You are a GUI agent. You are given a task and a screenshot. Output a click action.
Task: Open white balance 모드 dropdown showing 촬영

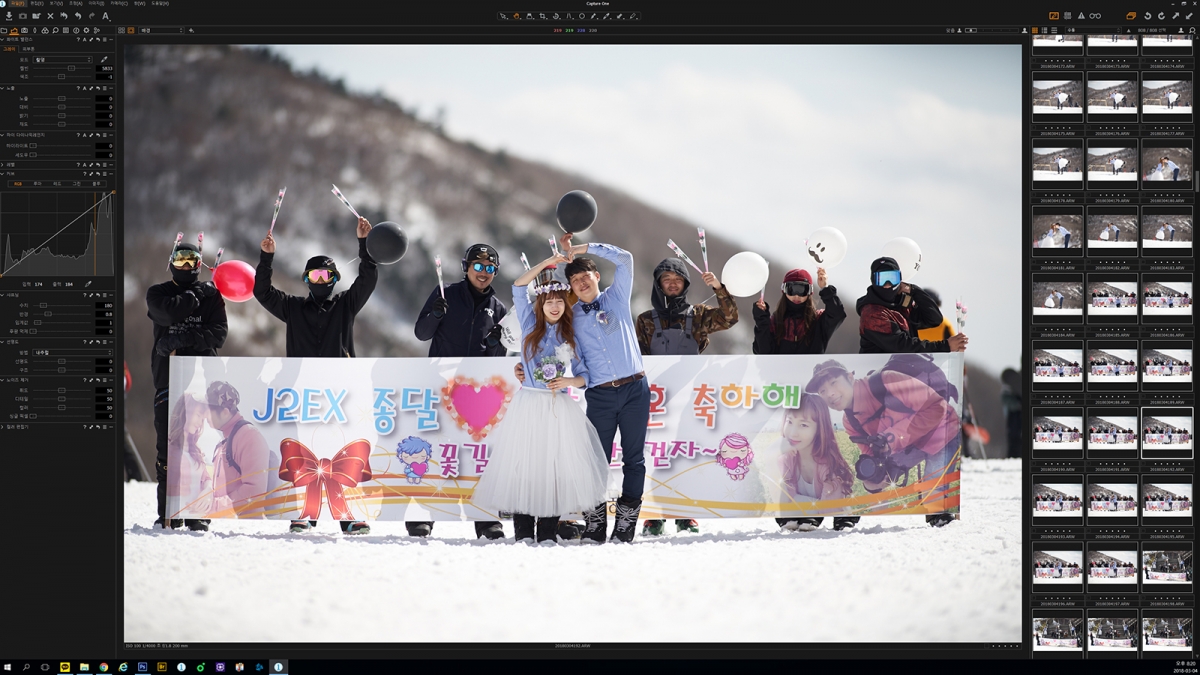pyautogui.click(x=63, y=59)
